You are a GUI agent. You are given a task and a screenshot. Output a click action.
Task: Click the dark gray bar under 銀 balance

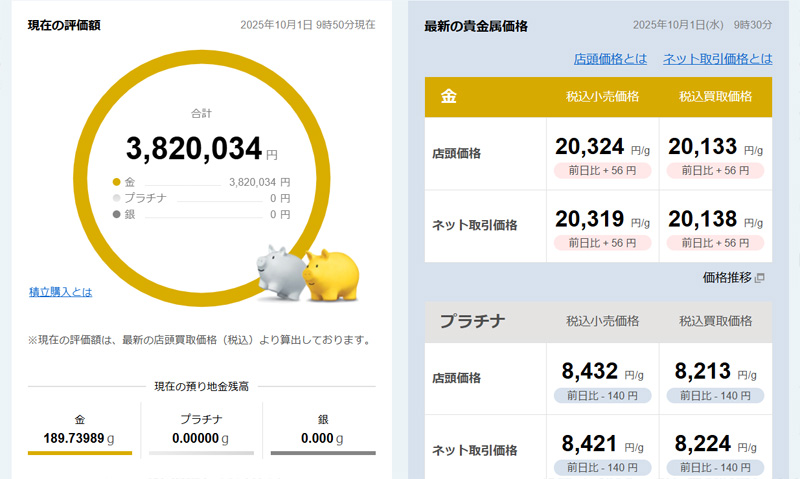point(322,453)
